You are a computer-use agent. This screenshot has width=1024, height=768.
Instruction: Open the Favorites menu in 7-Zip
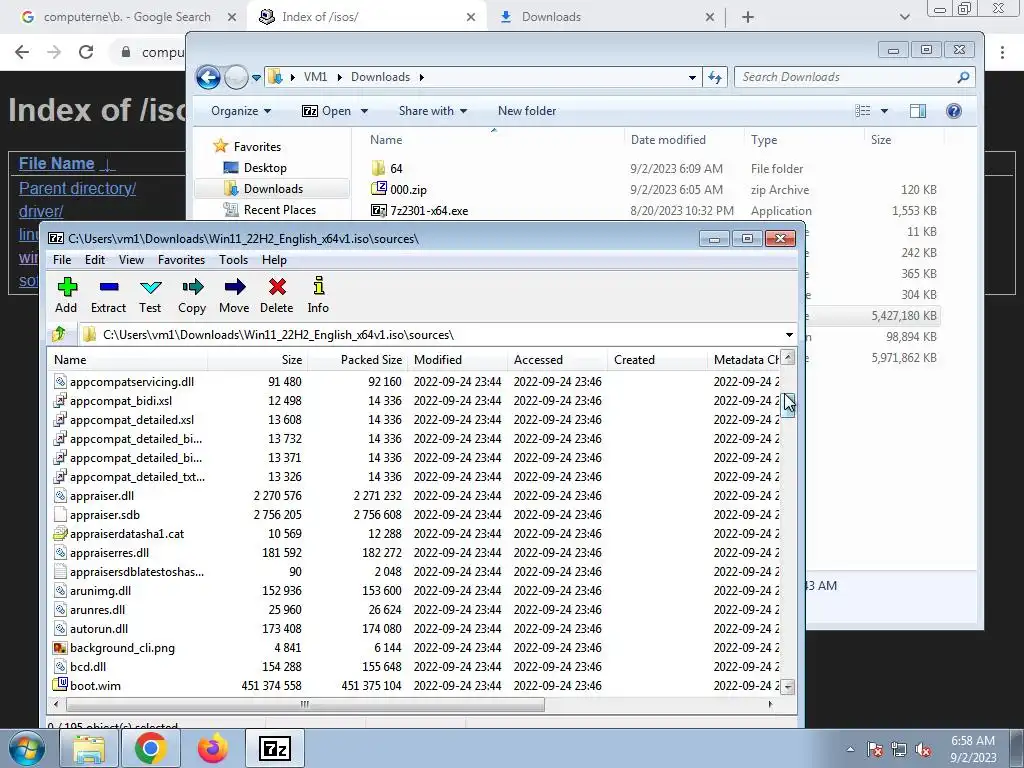[182, 260]
